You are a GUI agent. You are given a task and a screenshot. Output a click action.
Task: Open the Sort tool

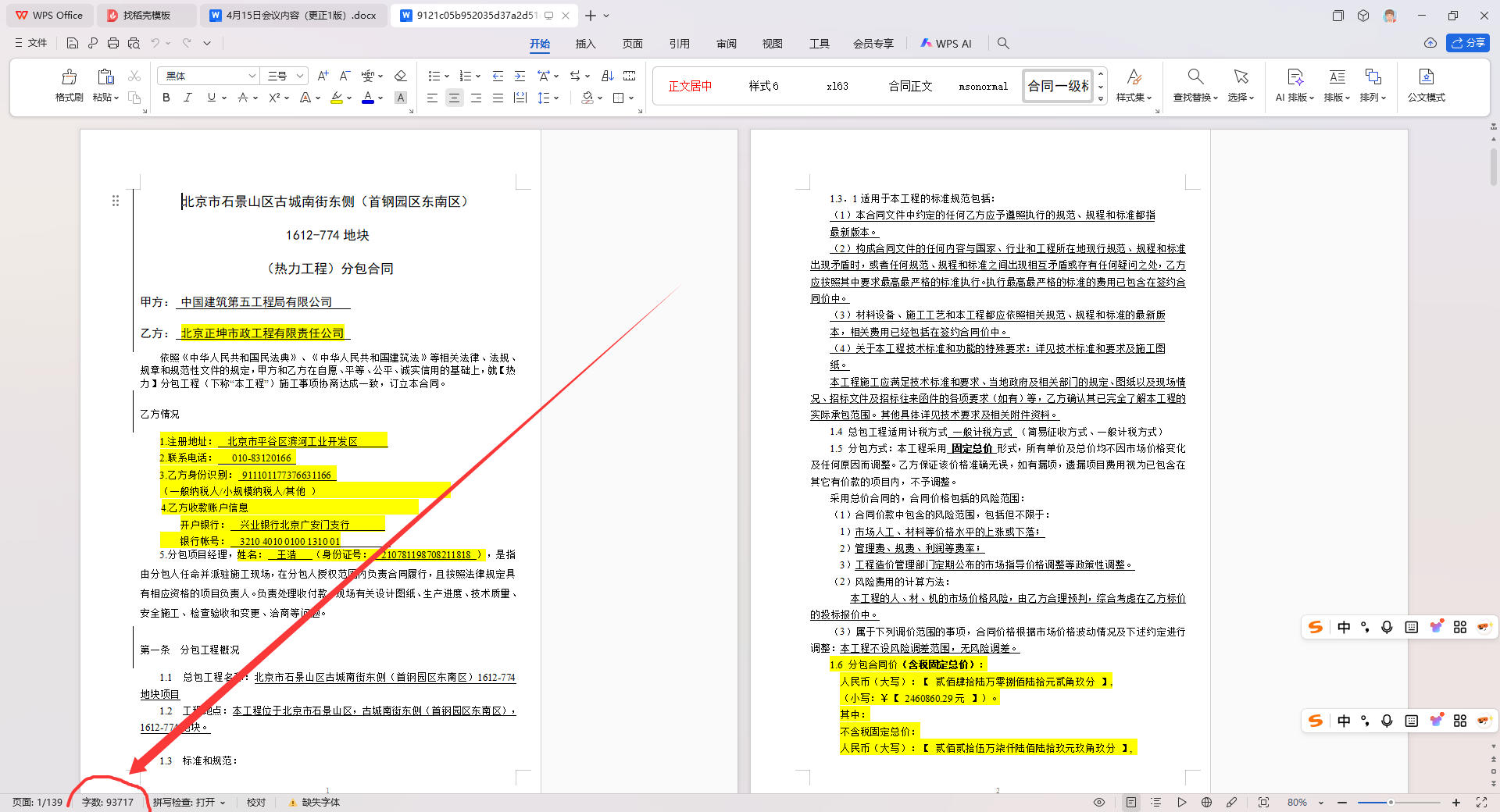(x=608, y=76)
